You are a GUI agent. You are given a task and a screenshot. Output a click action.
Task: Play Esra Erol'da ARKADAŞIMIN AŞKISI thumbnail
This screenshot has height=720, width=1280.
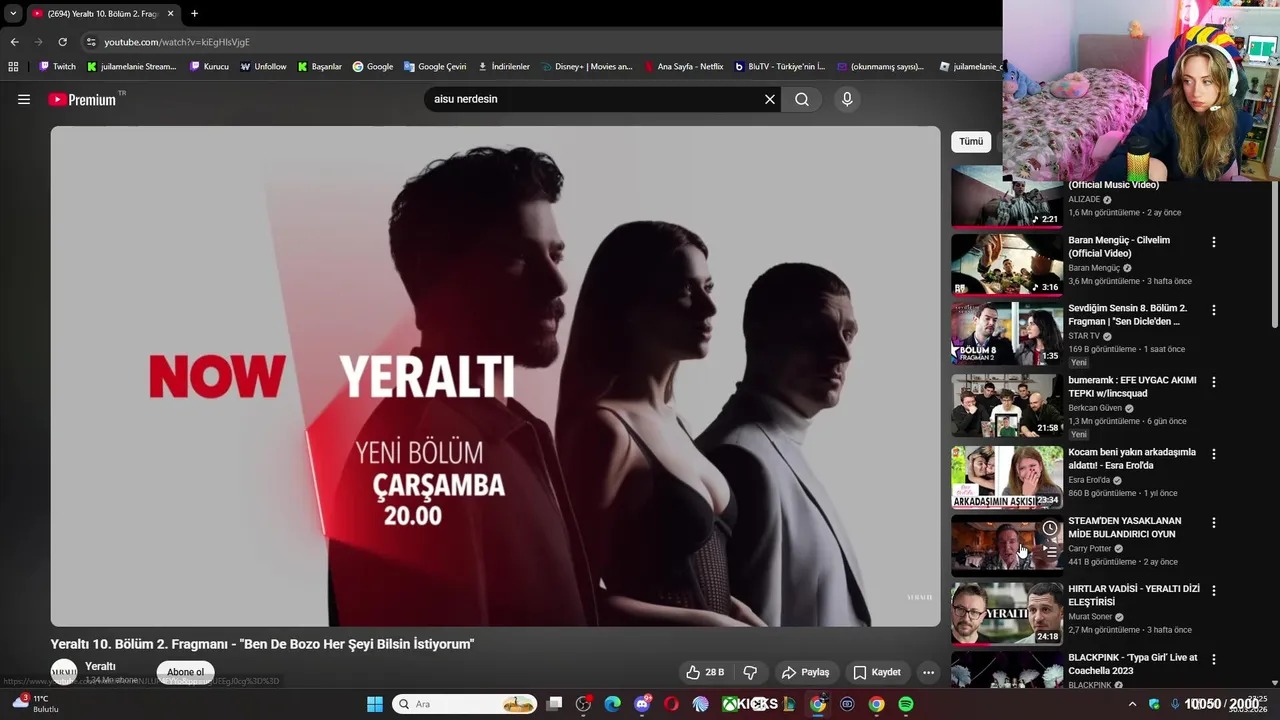pyautogui.click(x=1007, y=477)
